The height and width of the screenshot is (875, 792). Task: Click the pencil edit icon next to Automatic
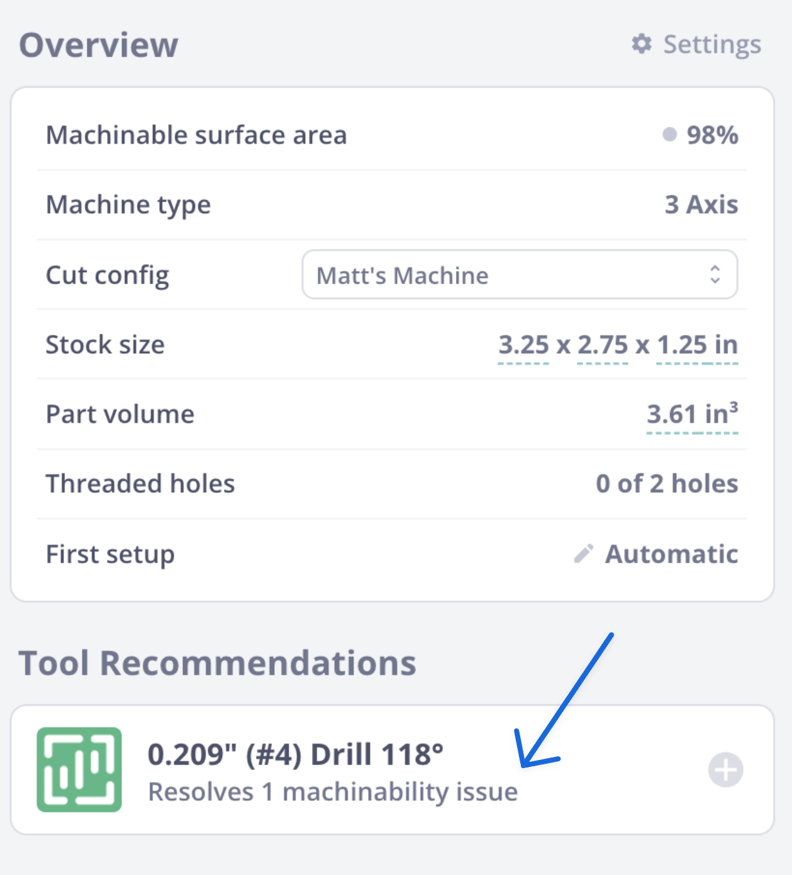coord(583,553)
